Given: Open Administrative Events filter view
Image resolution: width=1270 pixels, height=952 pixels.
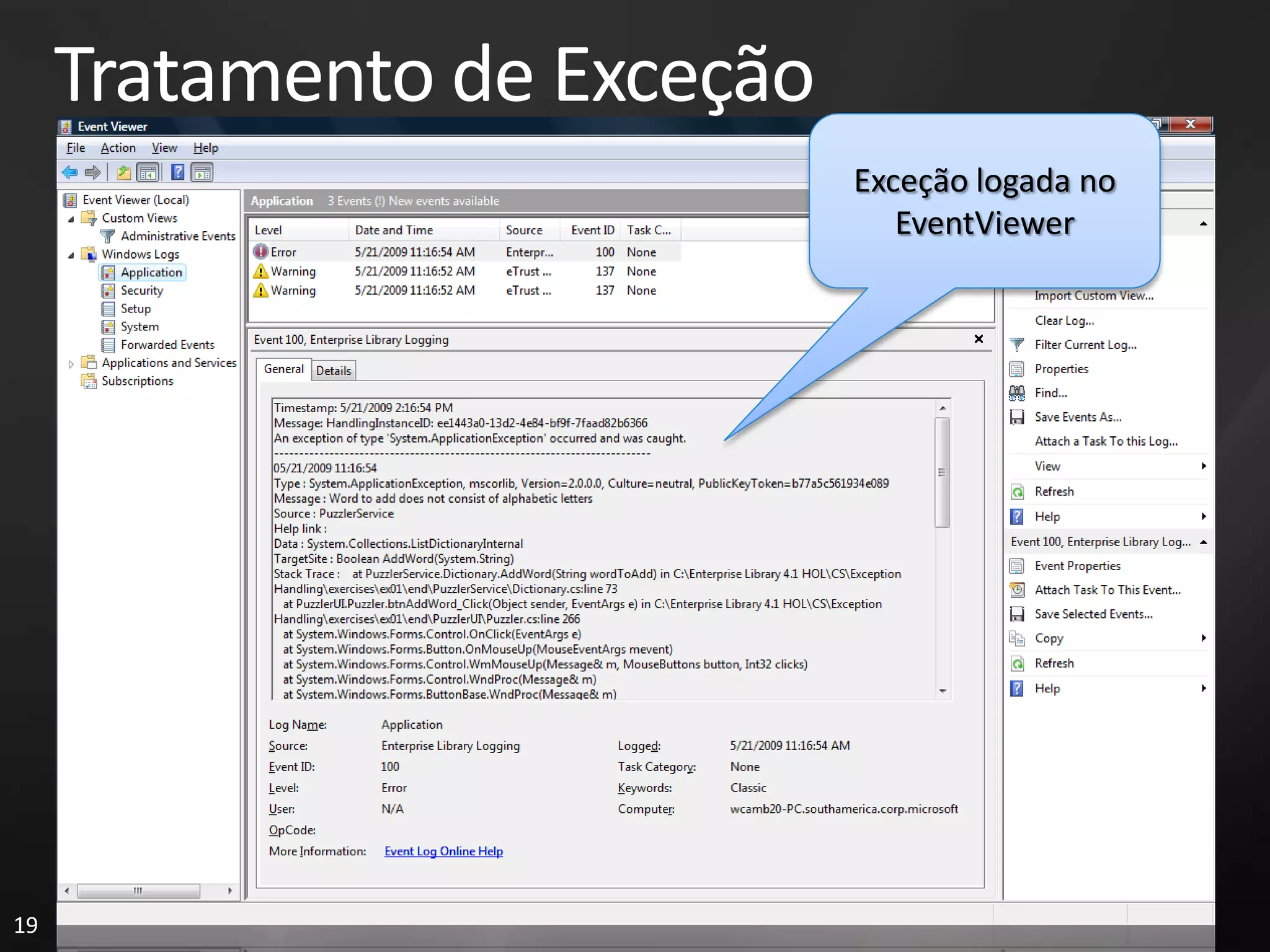Looking at the screenshot, I should 178,236.
